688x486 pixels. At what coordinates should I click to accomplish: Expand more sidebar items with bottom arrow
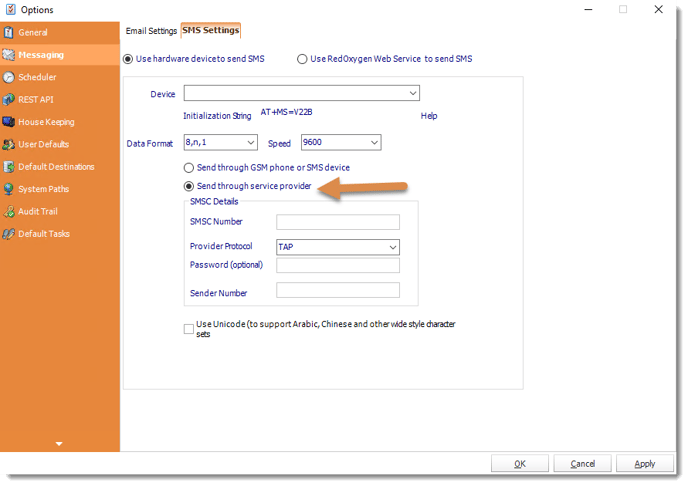[x=59, y=444]
